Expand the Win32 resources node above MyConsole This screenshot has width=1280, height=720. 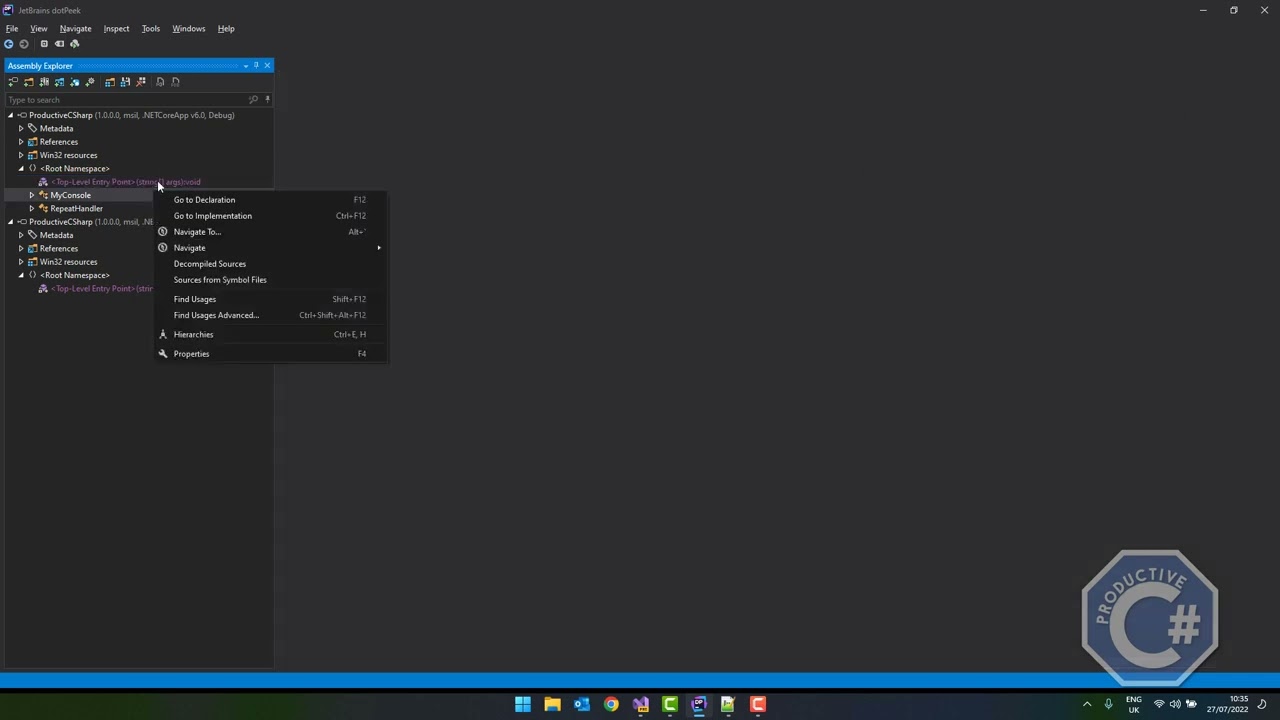pyautogui.click(x=21, y=155)
